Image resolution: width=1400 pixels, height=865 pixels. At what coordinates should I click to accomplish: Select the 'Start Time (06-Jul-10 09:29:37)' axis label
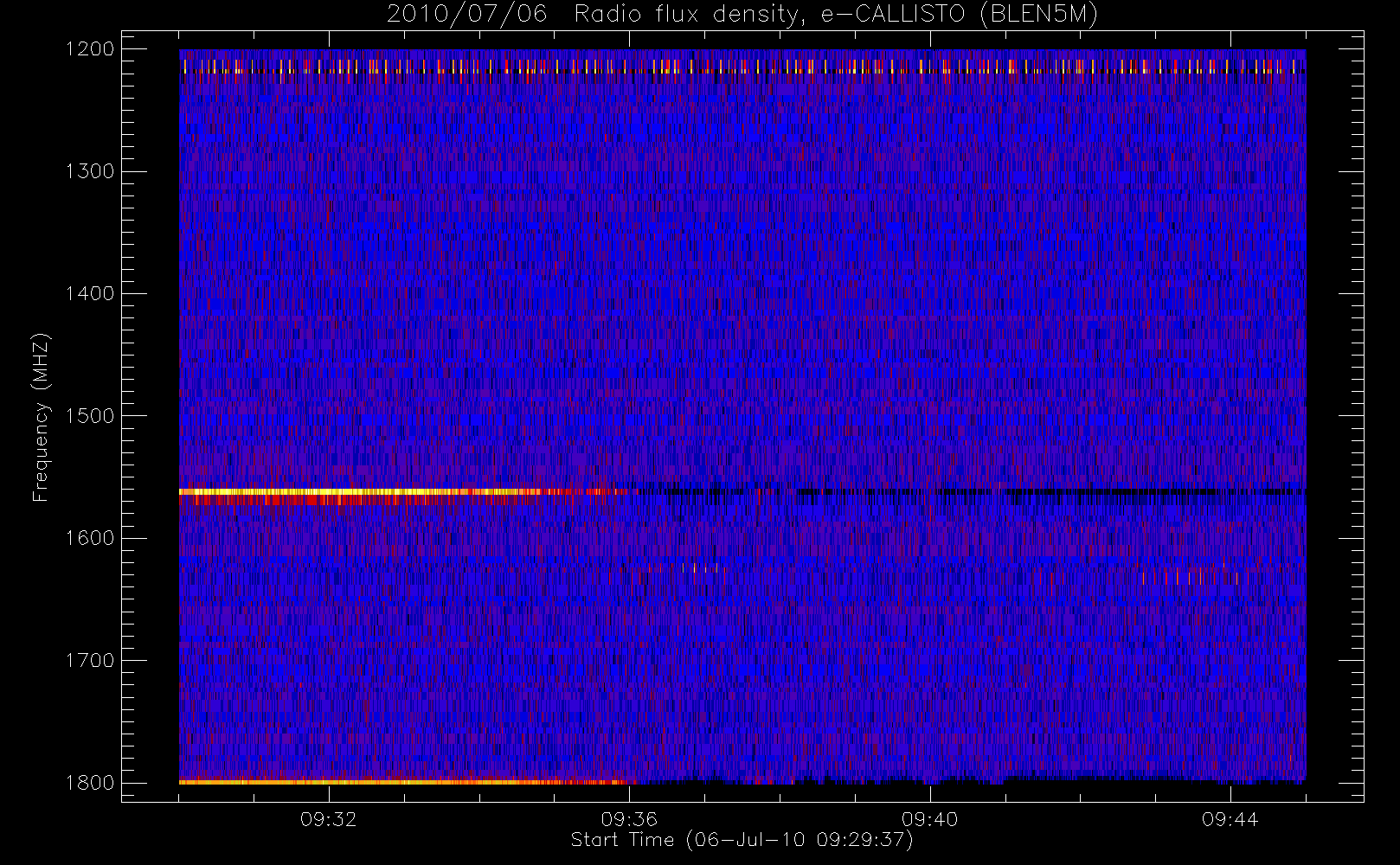[x=742, y=840]
